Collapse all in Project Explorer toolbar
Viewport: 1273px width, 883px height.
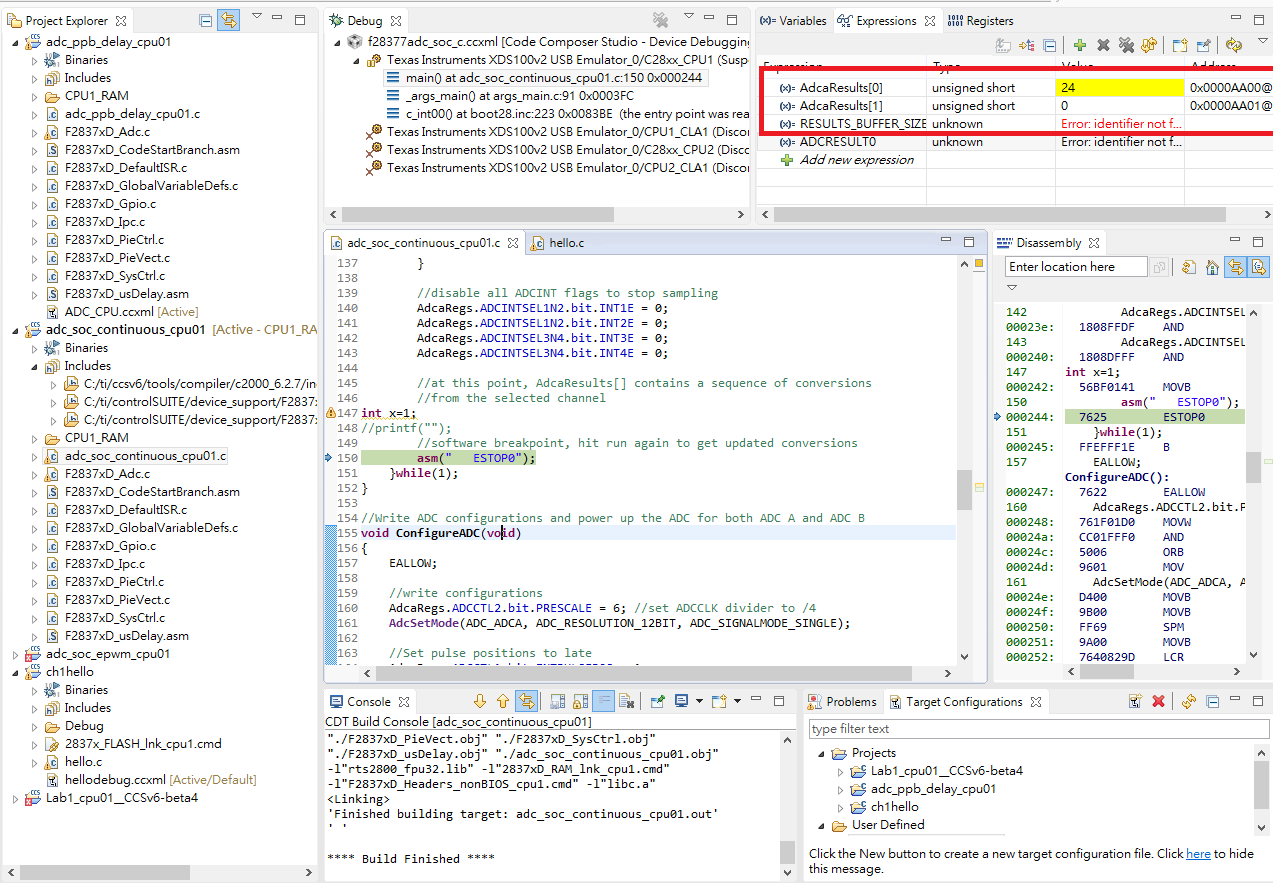click(x=206, y=20)
